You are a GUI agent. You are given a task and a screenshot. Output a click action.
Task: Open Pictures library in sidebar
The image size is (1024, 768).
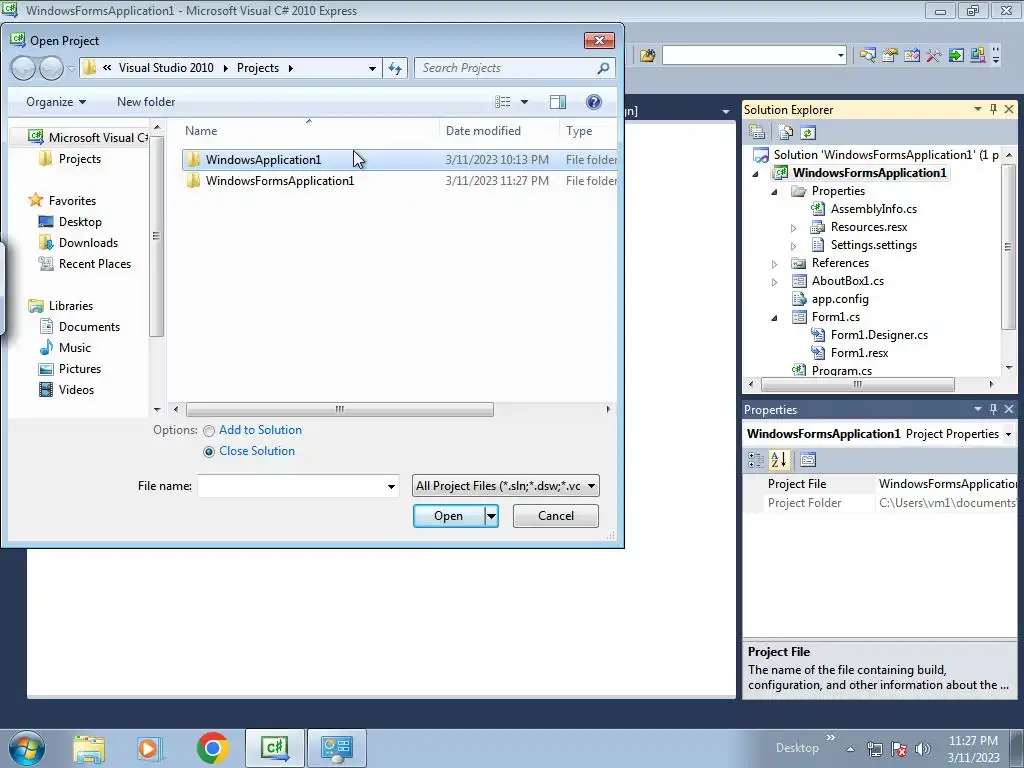click(x=80, y=368)
